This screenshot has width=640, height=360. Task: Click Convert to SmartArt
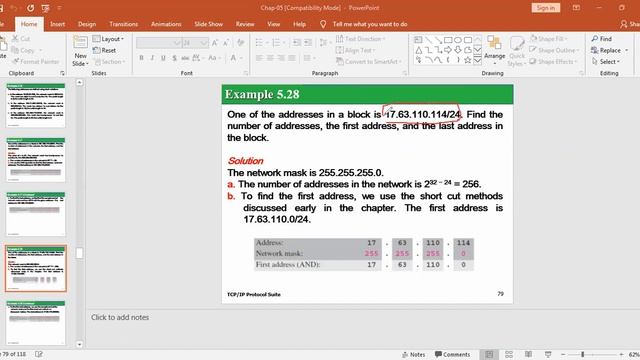(x=369, y=62)
